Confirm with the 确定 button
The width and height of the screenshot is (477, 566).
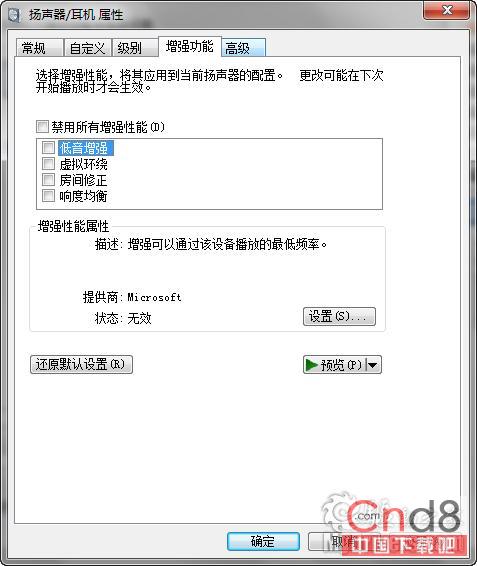(263, 541)
